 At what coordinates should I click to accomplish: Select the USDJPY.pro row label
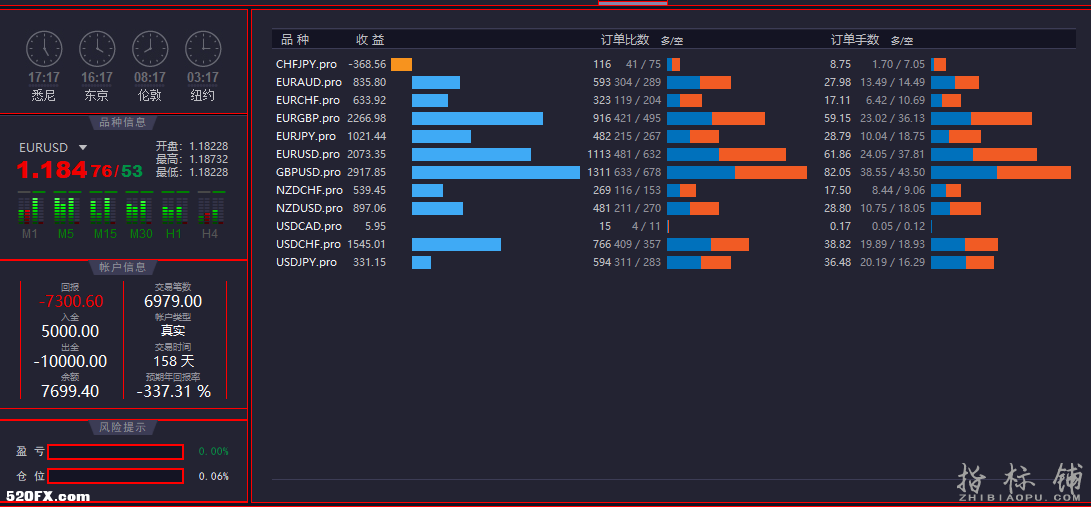click(x=306, y=262)
